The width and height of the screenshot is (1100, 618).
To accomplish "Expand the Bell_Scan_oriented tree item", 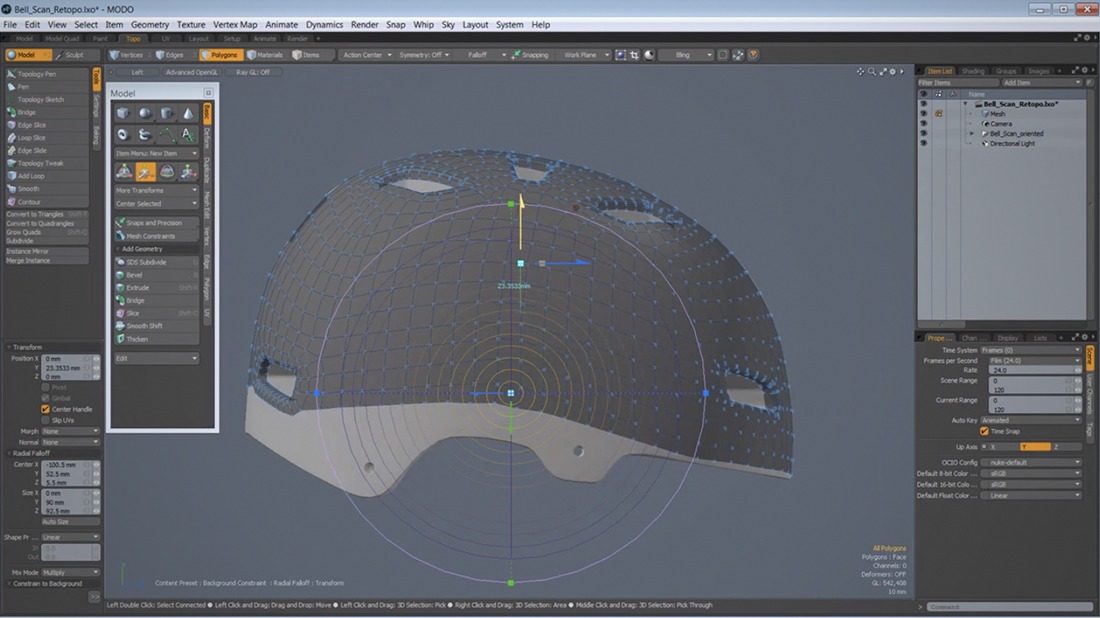I will coord(970,133).
